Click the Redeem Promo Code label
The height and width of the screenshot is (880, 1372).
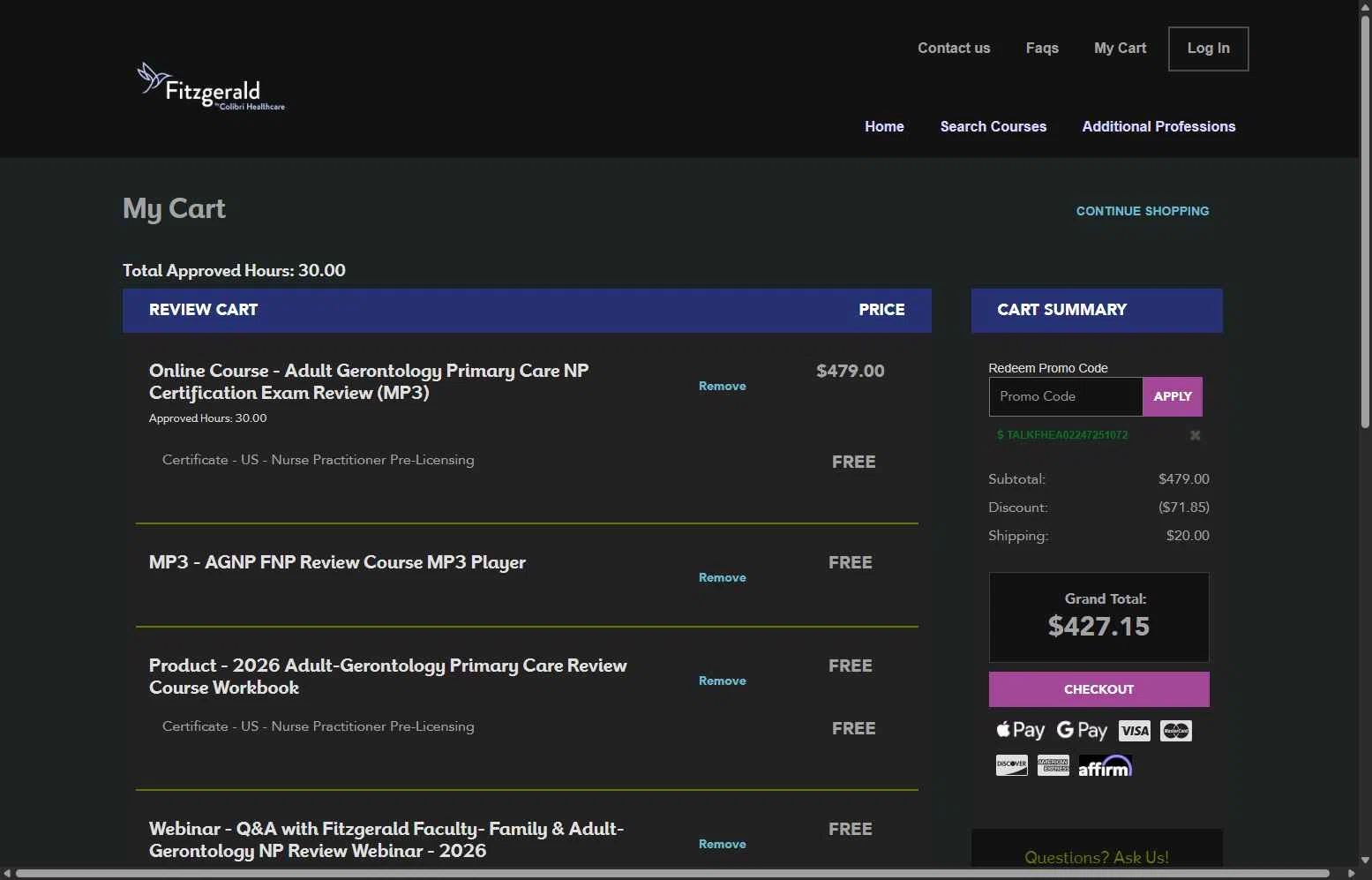point(1048,368)
